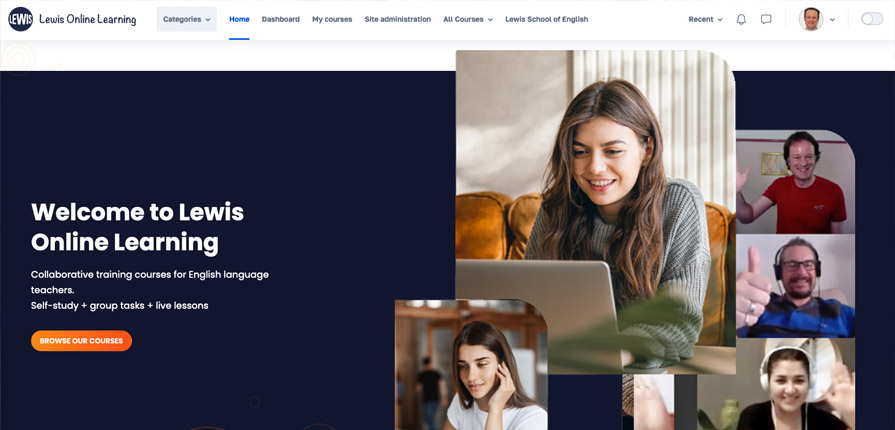Open the messaging speech bubble icon

766,19
